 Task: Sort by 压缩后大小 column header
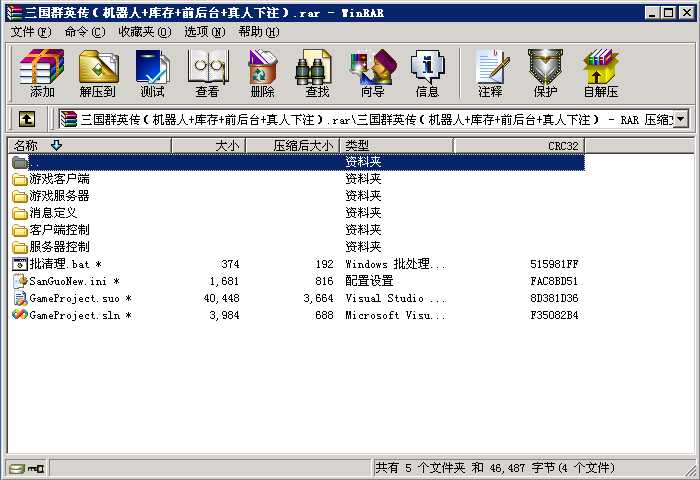click(293, 146)
